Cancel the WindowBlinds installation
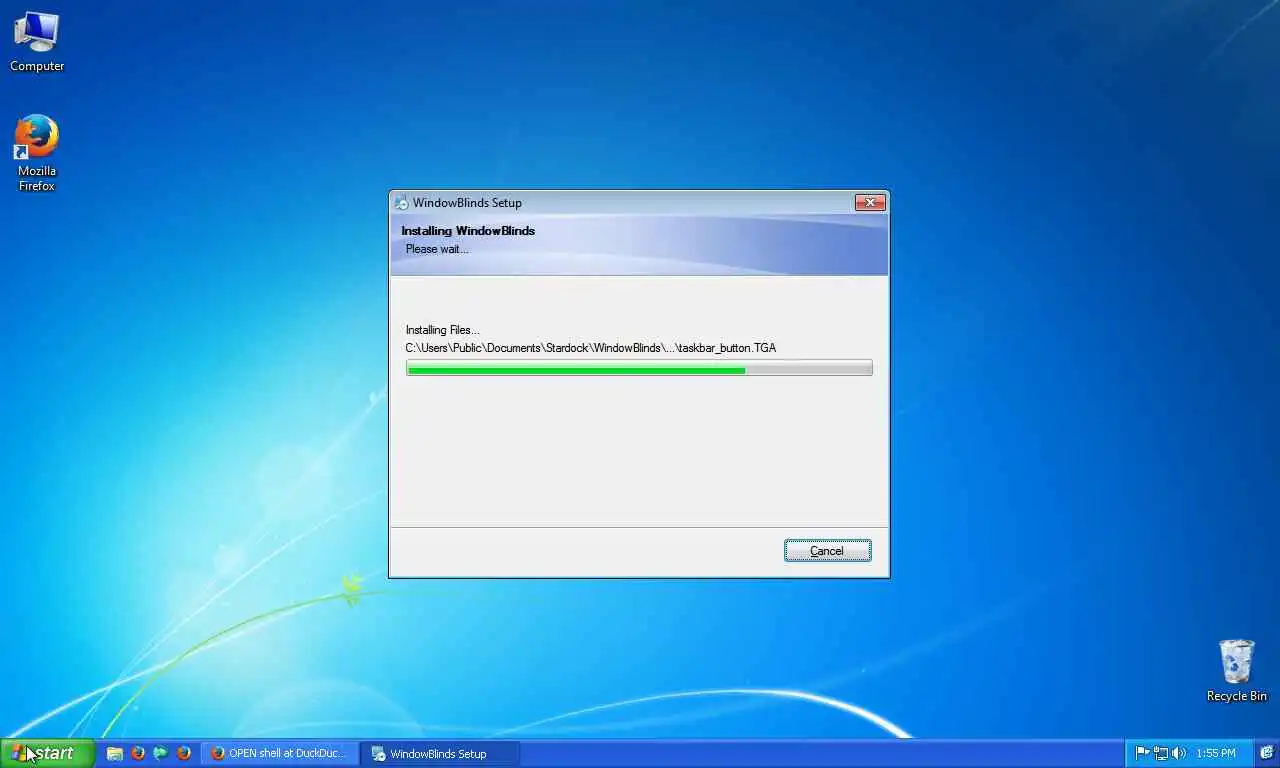The image size is (1280, 768). click(827, 551)
